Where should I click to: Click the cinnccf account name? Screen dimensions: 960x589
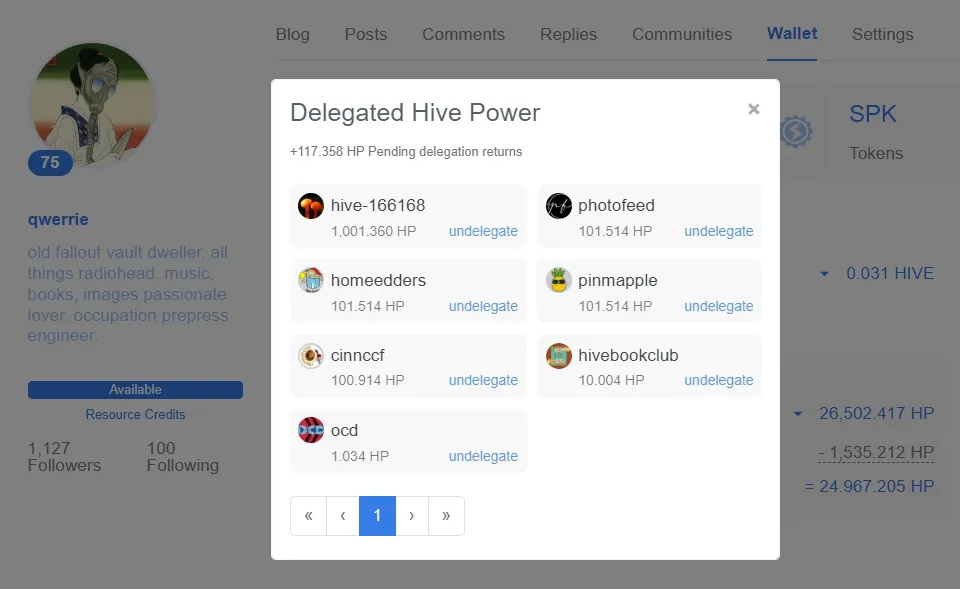[358, 355]
